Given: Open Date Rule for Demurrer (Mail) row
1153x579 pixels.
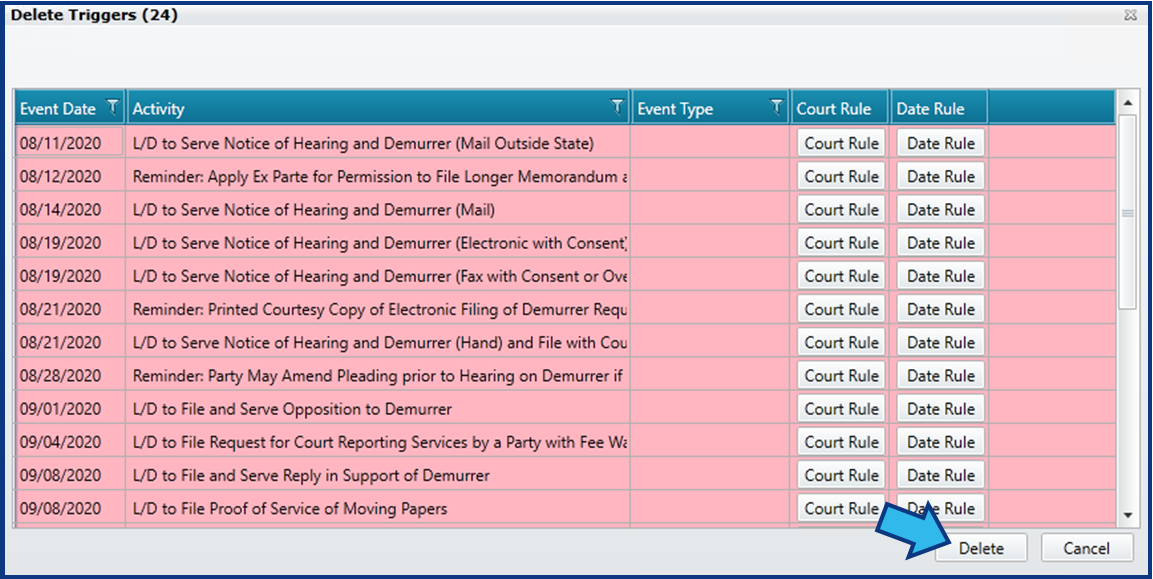Looking at the screenshot, I should tap(940, 209).
